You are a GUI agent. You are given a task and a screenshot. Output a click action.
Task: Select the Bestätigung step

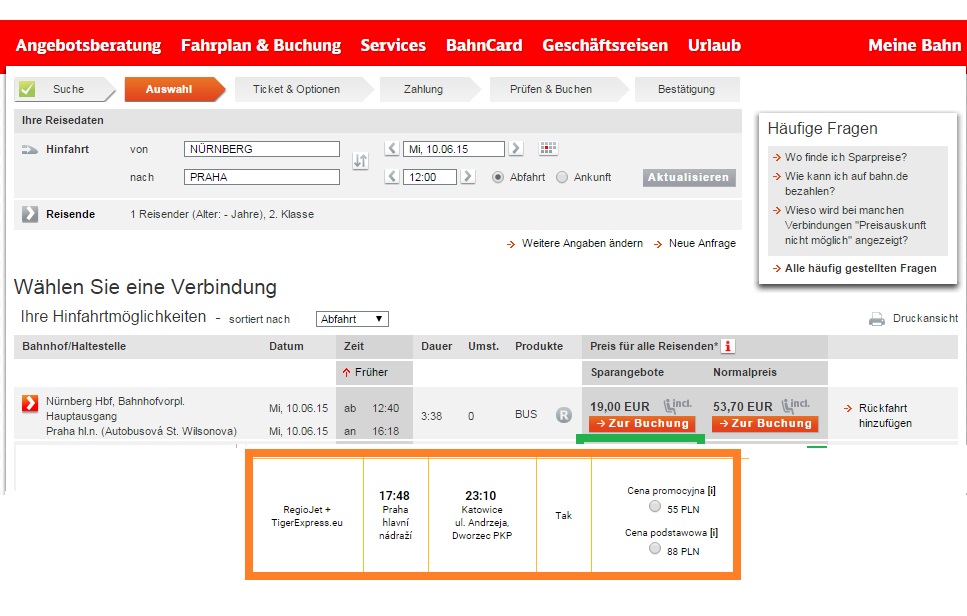(x=686, y=89)
